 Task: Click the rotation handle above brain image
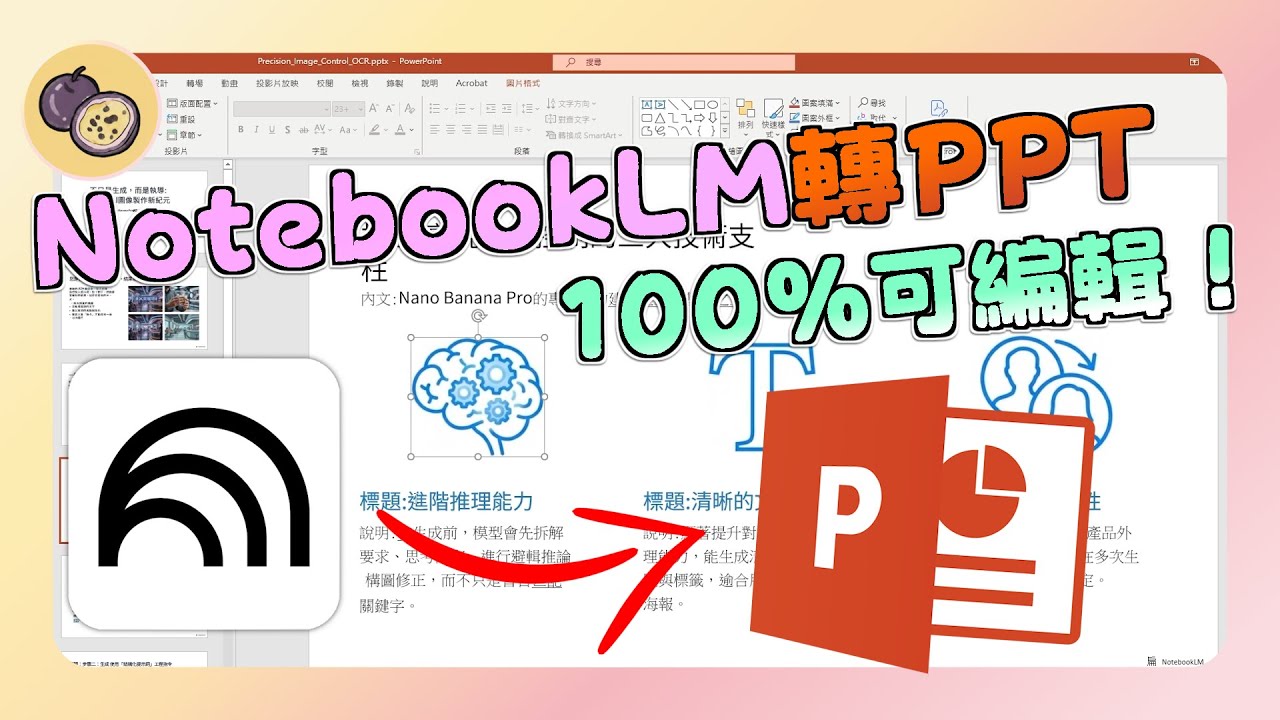coord(477,317)
